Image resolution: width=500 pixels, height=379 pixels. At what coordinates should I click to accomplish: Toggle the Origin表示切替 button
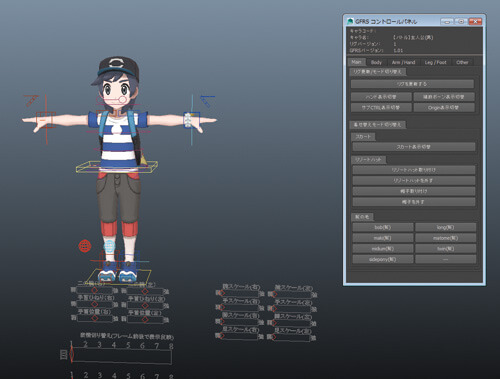click(x=444, y=107)
